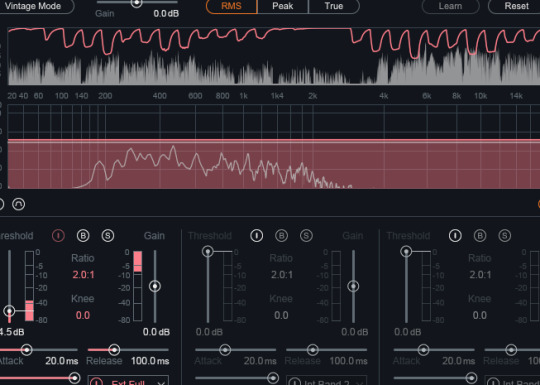
Task: Click band 1 Release value 100.0 ms
Action: [x=150, y=361]
